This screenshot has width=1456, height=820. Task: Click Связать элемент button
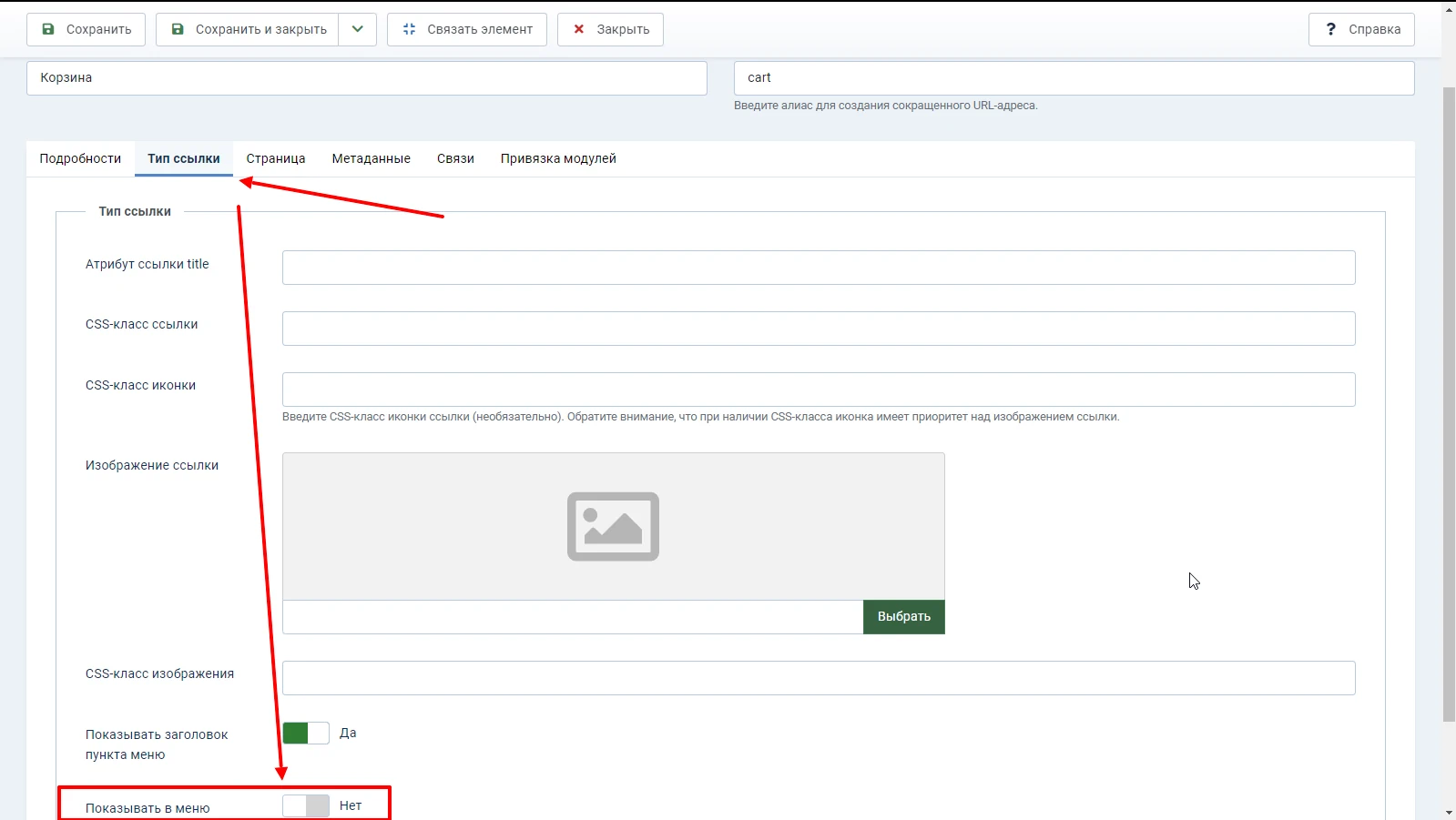(467, 29)
